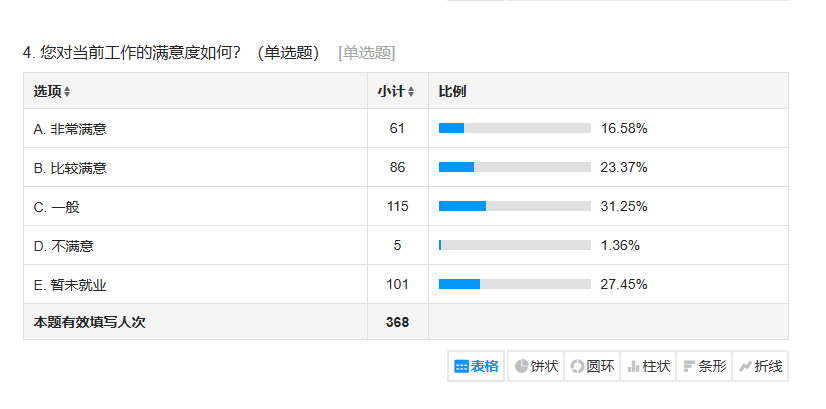
Task: Click the donut ring chart icon
Action: click(577, 367)
